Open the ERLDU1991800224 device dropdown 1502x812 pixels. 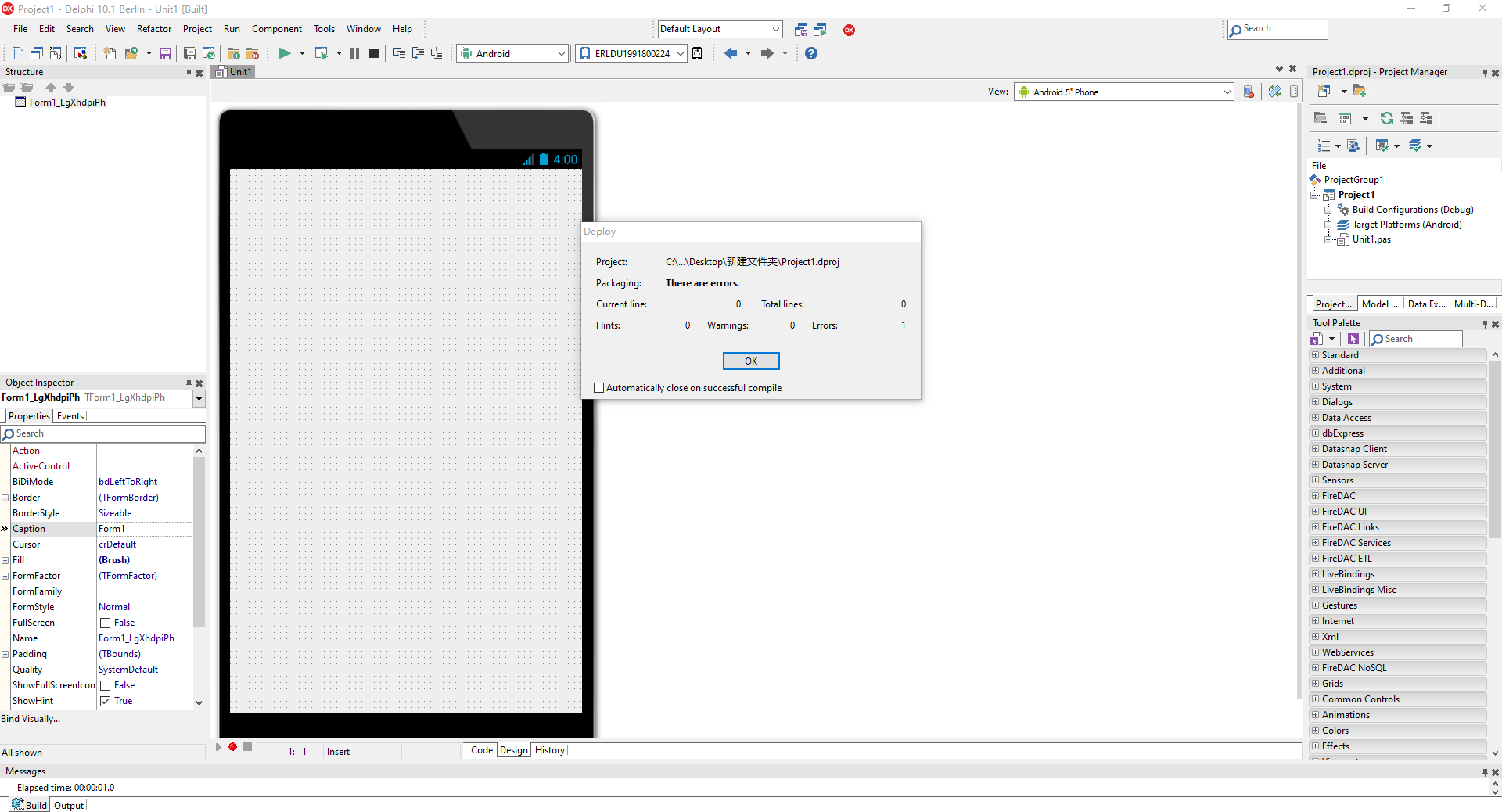[681, 53]
